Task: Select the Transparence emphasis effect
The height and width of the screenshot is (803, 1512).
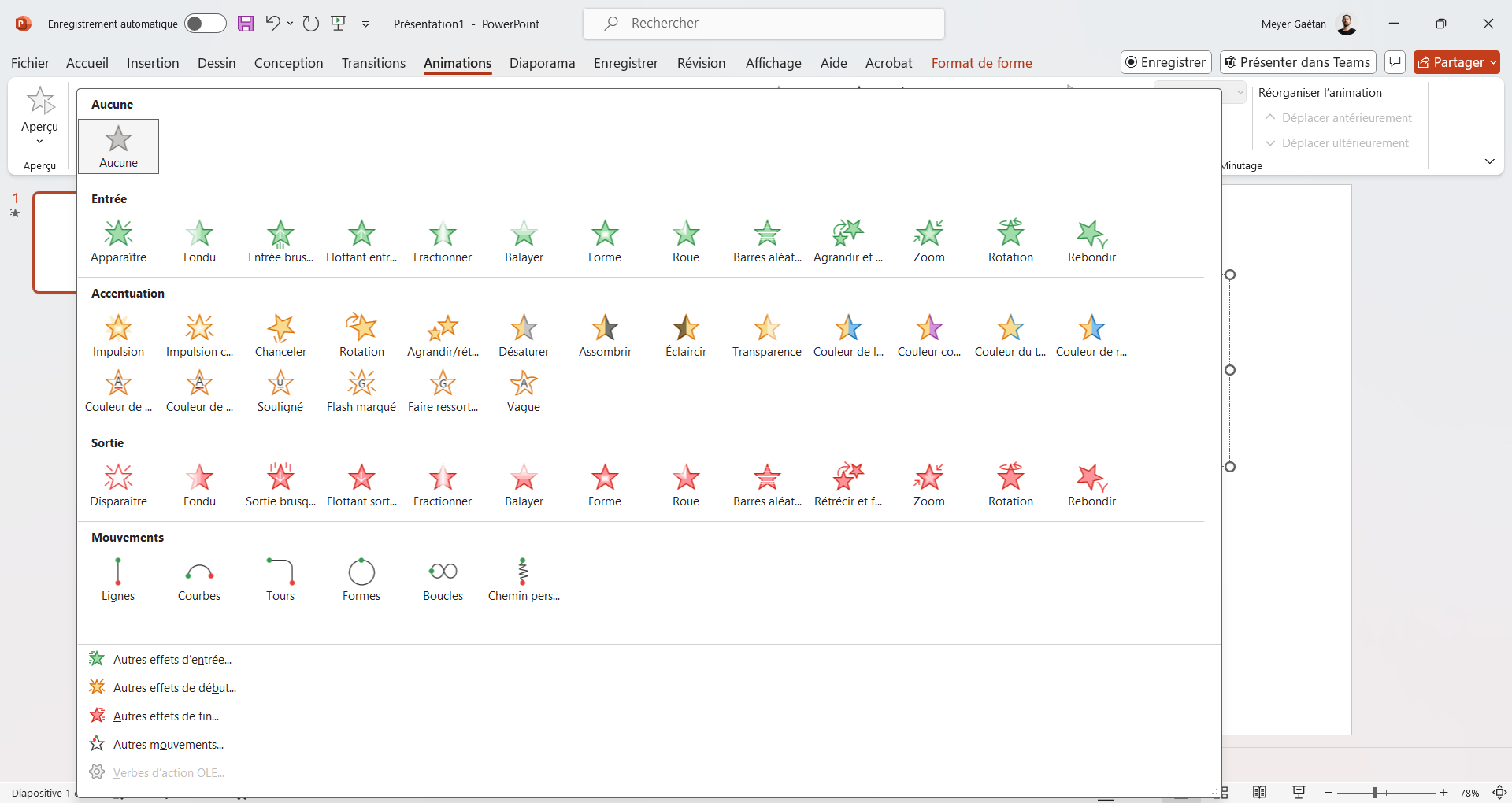Action: click(767, 335)
